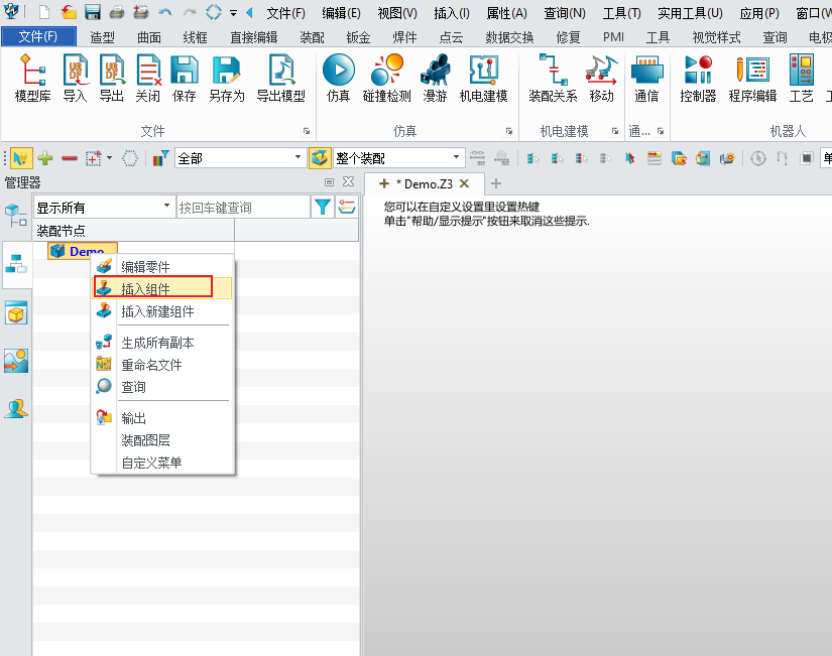Click the 按回车键查询 search field
The height and width of the screenshot is (656, 832).
coord(242,207)
